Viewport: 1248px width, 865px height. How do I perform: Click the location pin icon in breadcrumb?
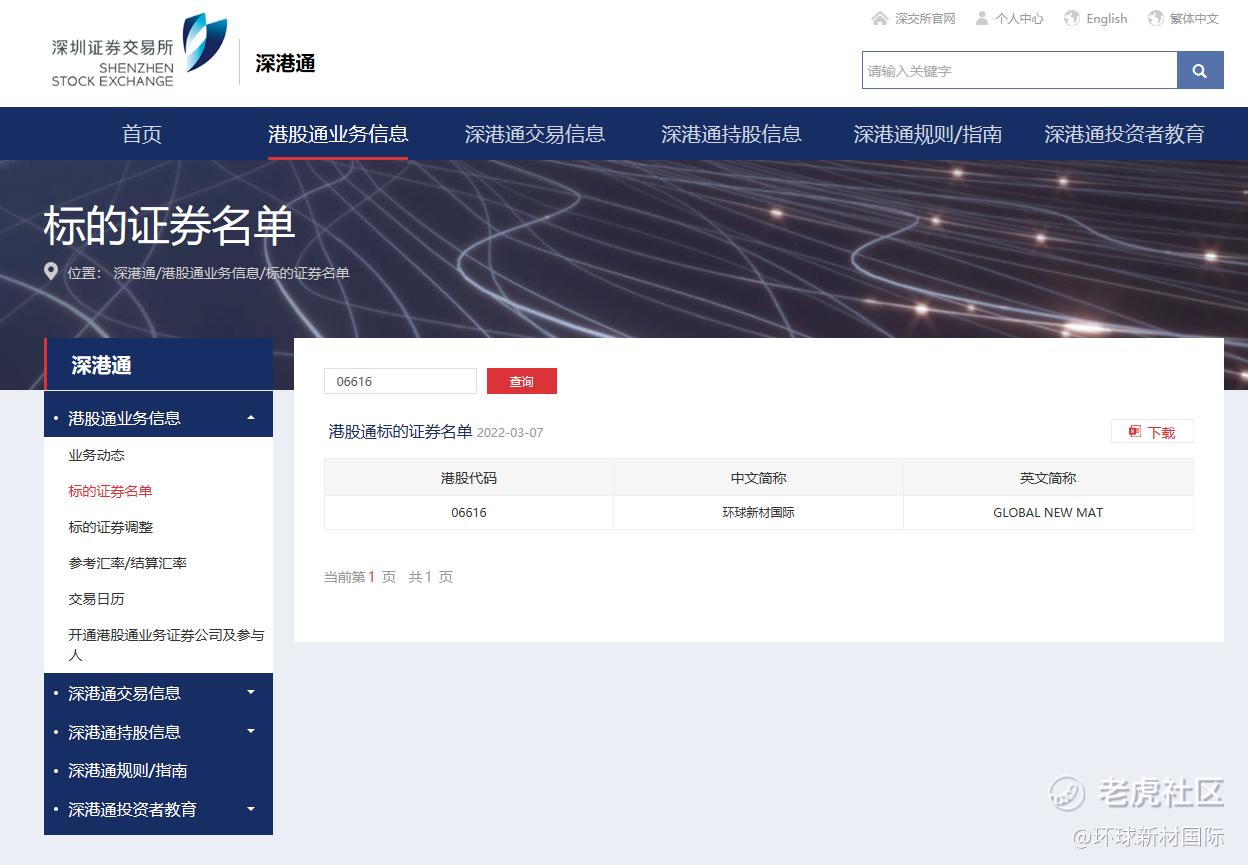[51, 271]
